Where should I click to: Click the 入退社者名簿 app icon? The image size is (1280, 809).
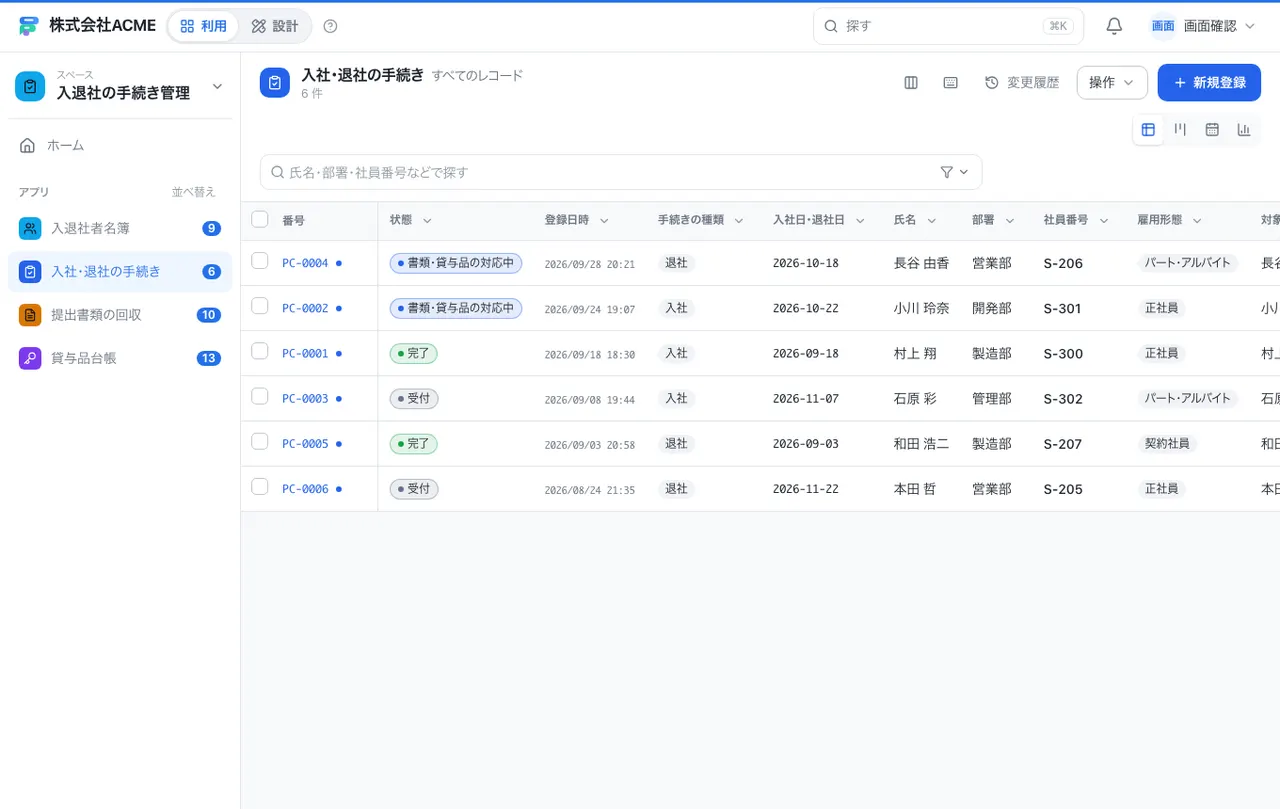pyautogui.click(x=30, y=228)
